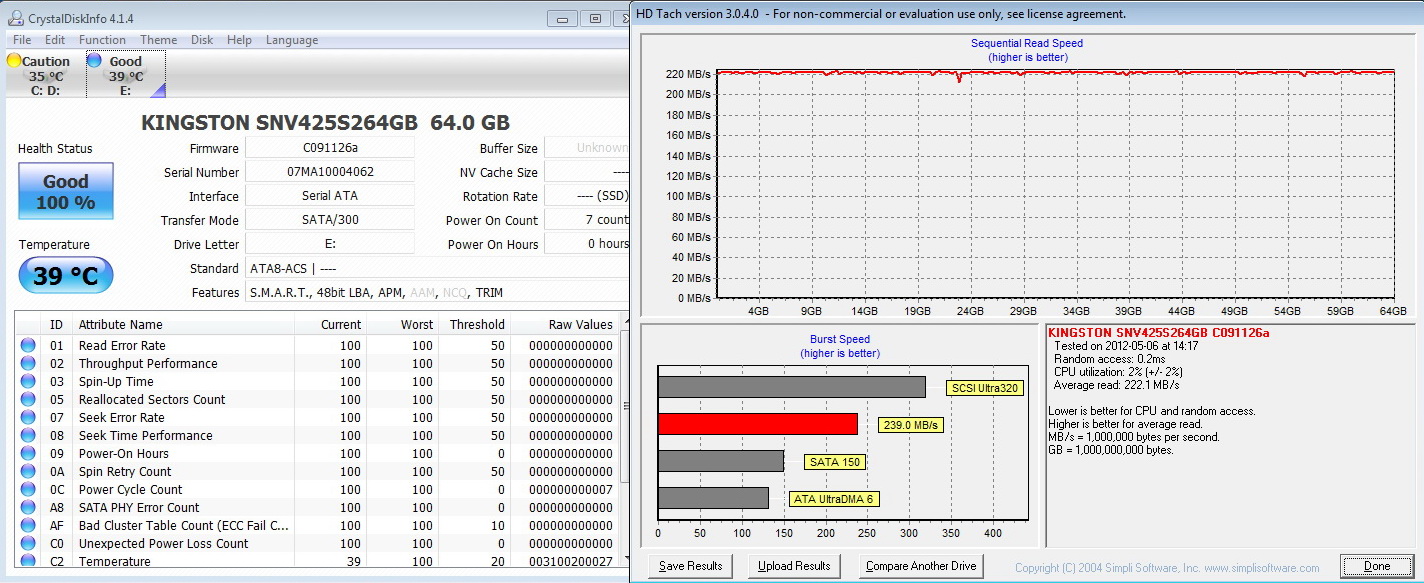The height and width of the screenshot is (583, 1424).
Task: Click the ATA UltraDMA 6 reference bar
Action: pos(713,498)
